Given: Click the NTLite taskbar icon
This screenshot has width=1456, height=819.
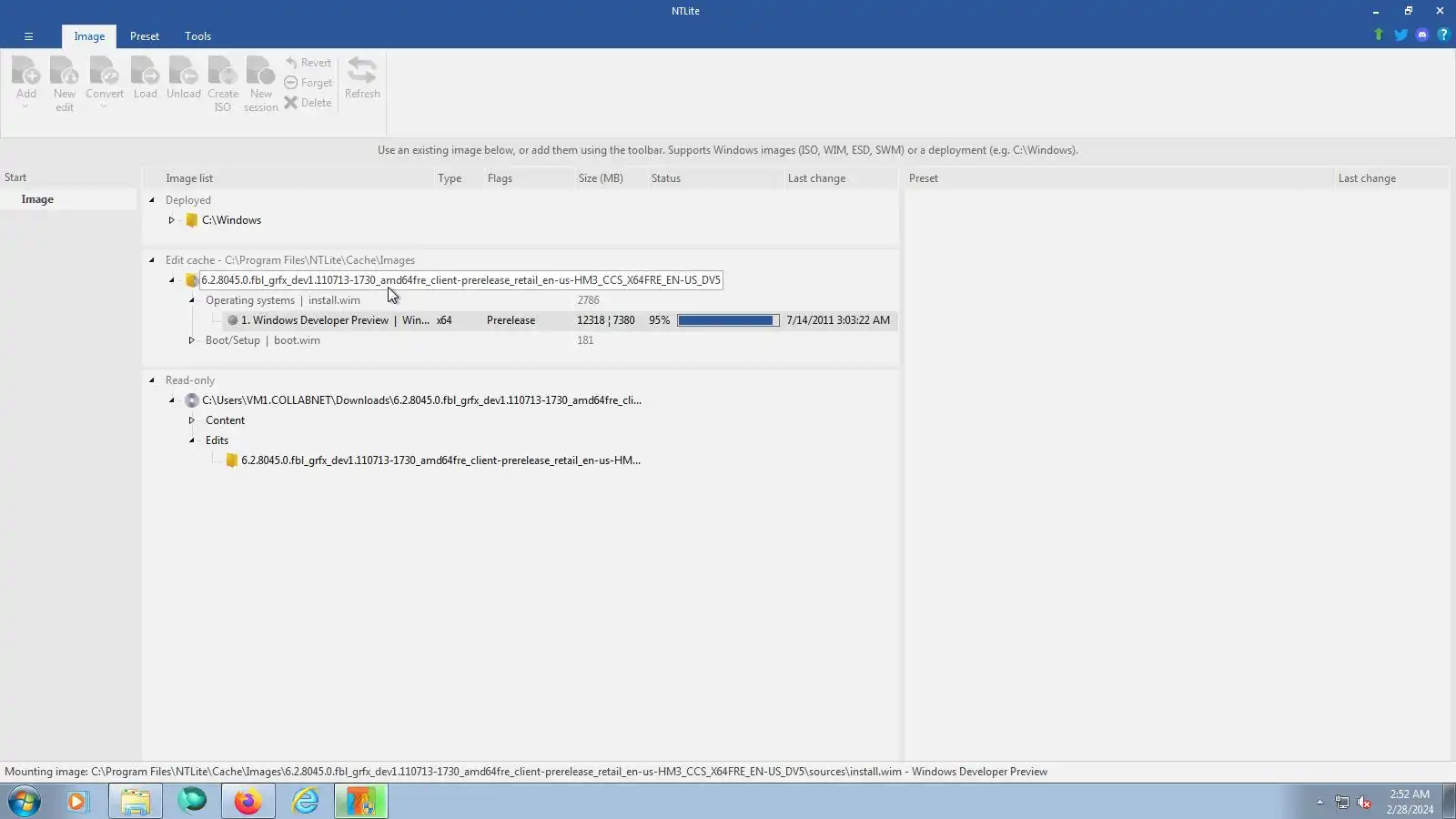Looking at the screenshot, I should pos(361,802).
